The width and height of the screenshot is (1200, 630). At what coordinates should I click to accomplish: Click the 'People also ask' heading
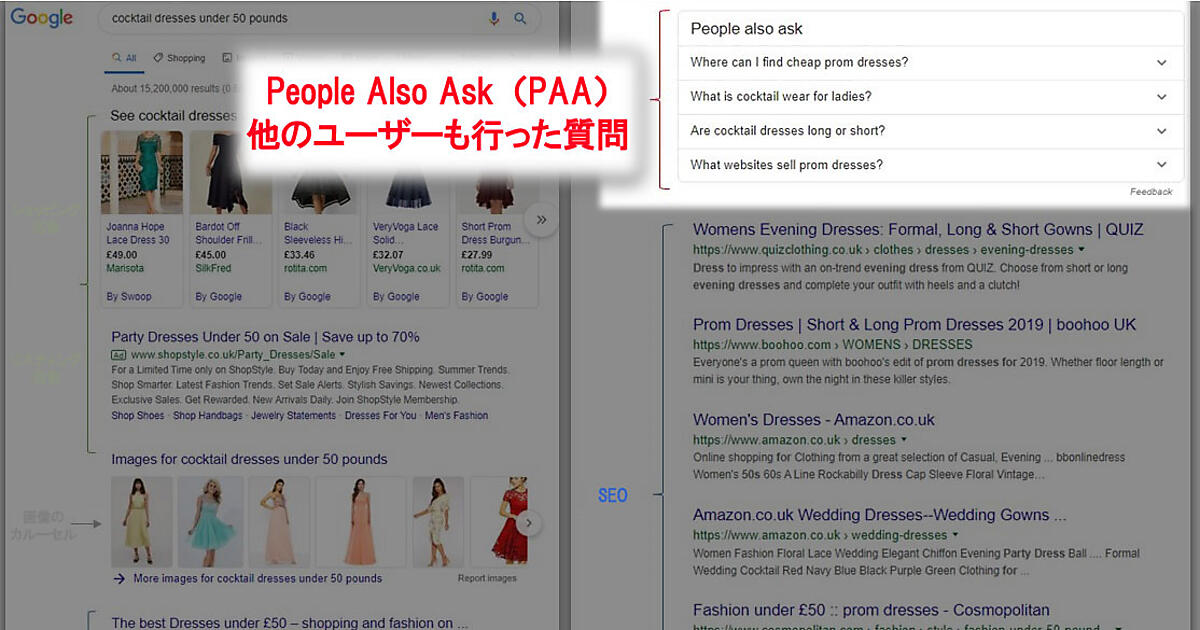(x=746, y=29)
